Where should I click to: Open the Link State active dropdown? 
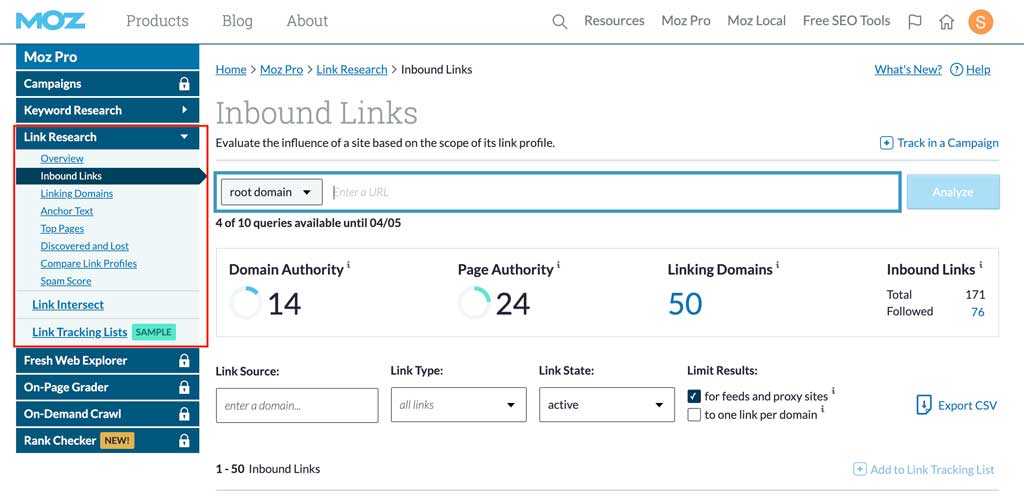[x=606, y=405]
